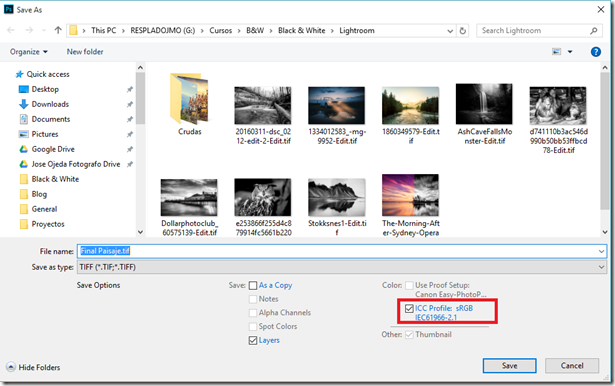
Task: Click the Desktop folder icon in sidebar
Action: coord(24,89)
